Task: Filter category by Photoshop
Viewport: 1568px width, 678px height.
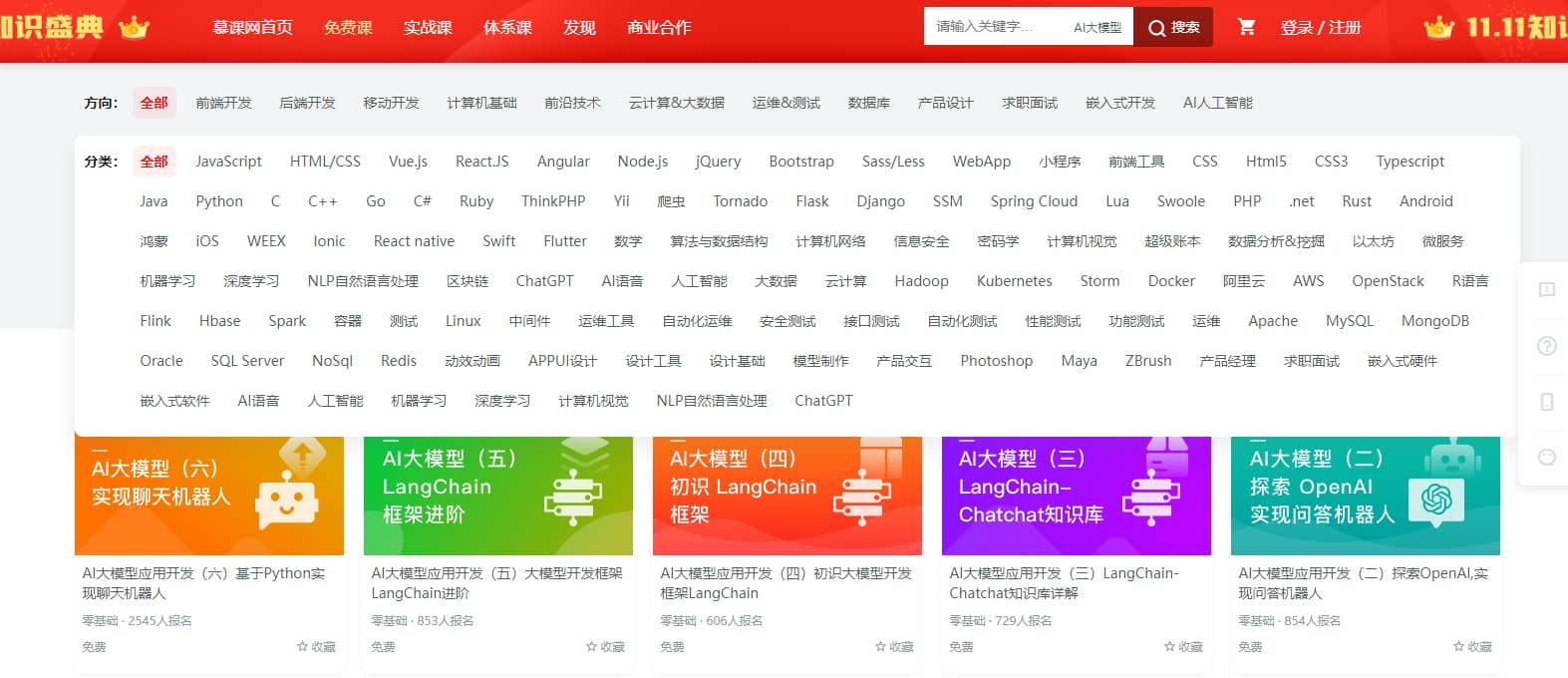Action: pos(996,361)
